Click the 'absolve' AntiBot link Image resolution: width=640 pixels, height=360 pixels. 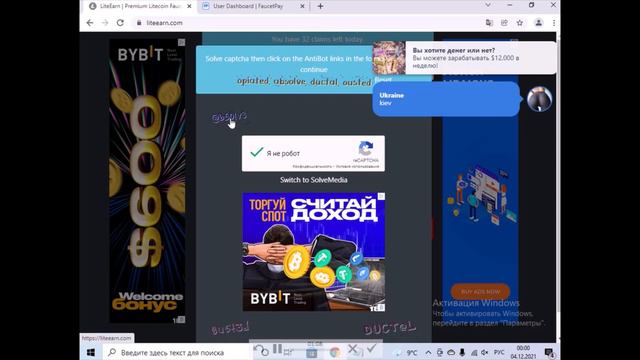point(229,117)
